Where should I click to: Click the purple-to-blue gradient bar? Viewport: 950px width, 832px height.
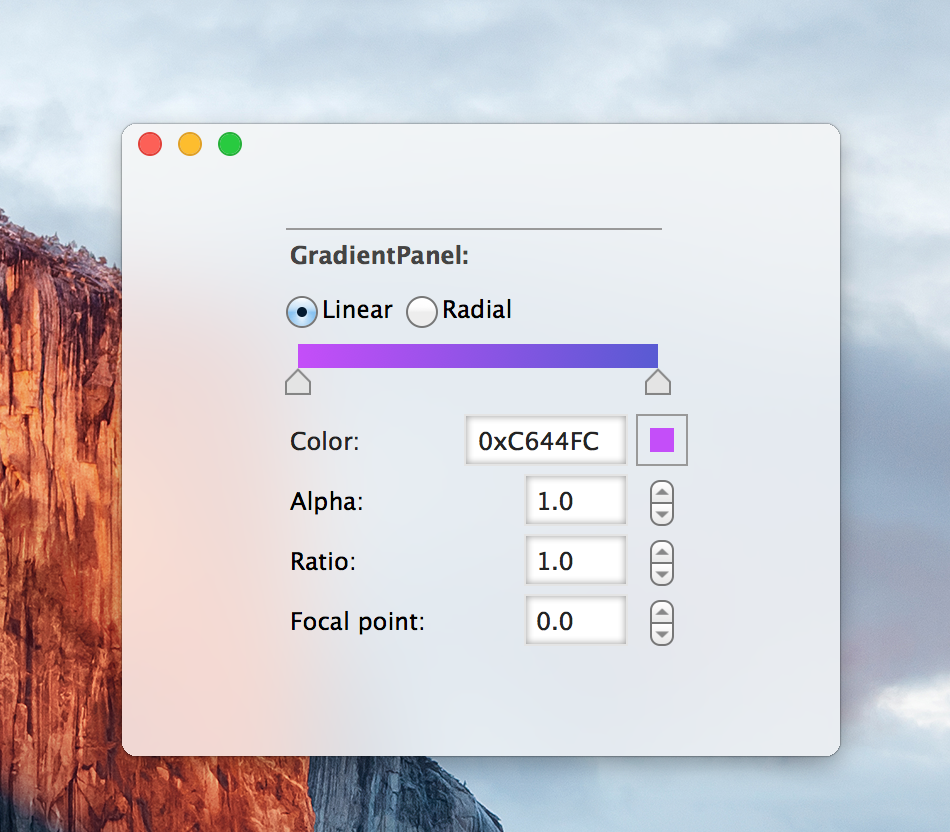click(478, 356)
